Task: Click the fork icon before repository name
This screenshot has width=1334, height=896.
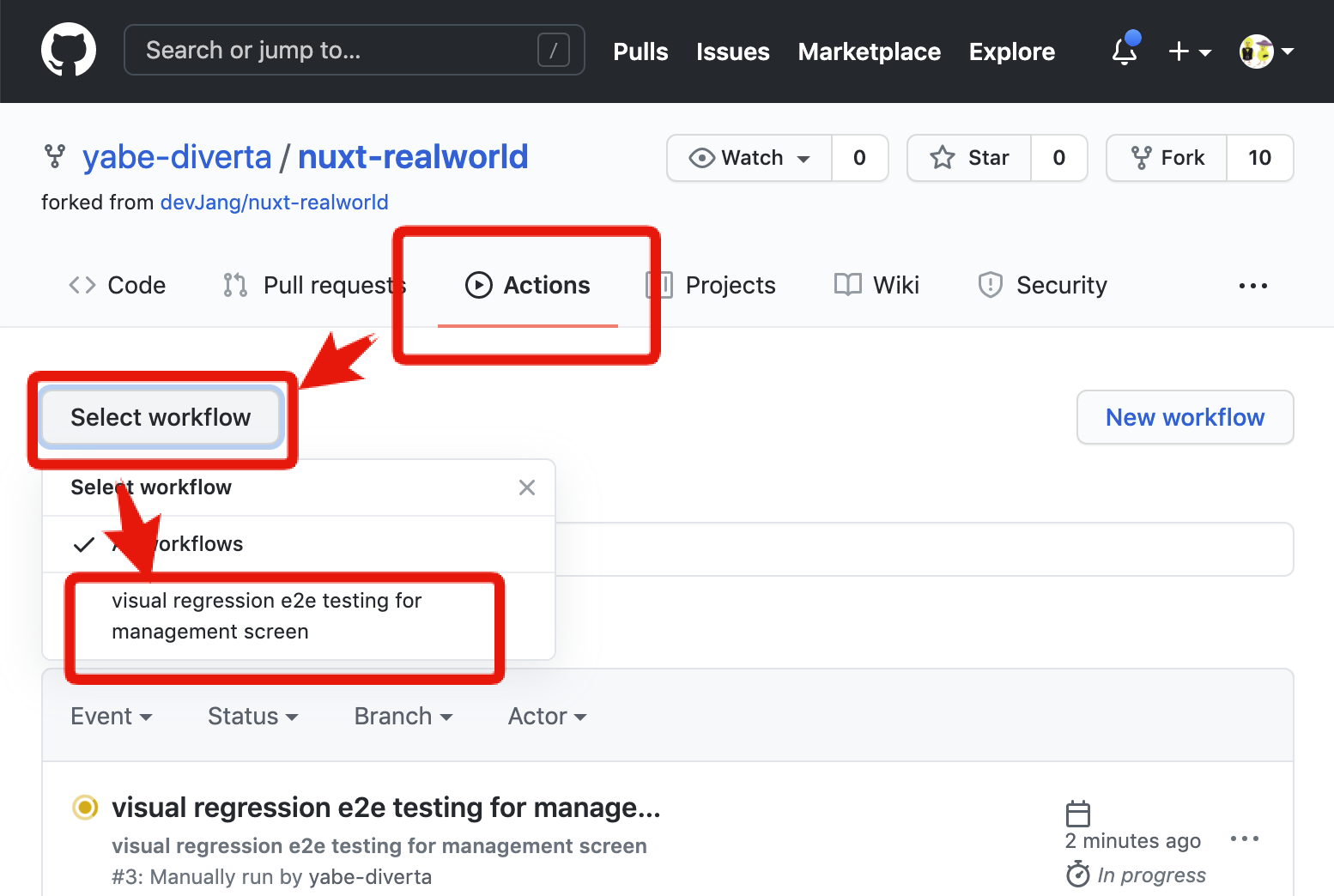Action: coord(55,156)
